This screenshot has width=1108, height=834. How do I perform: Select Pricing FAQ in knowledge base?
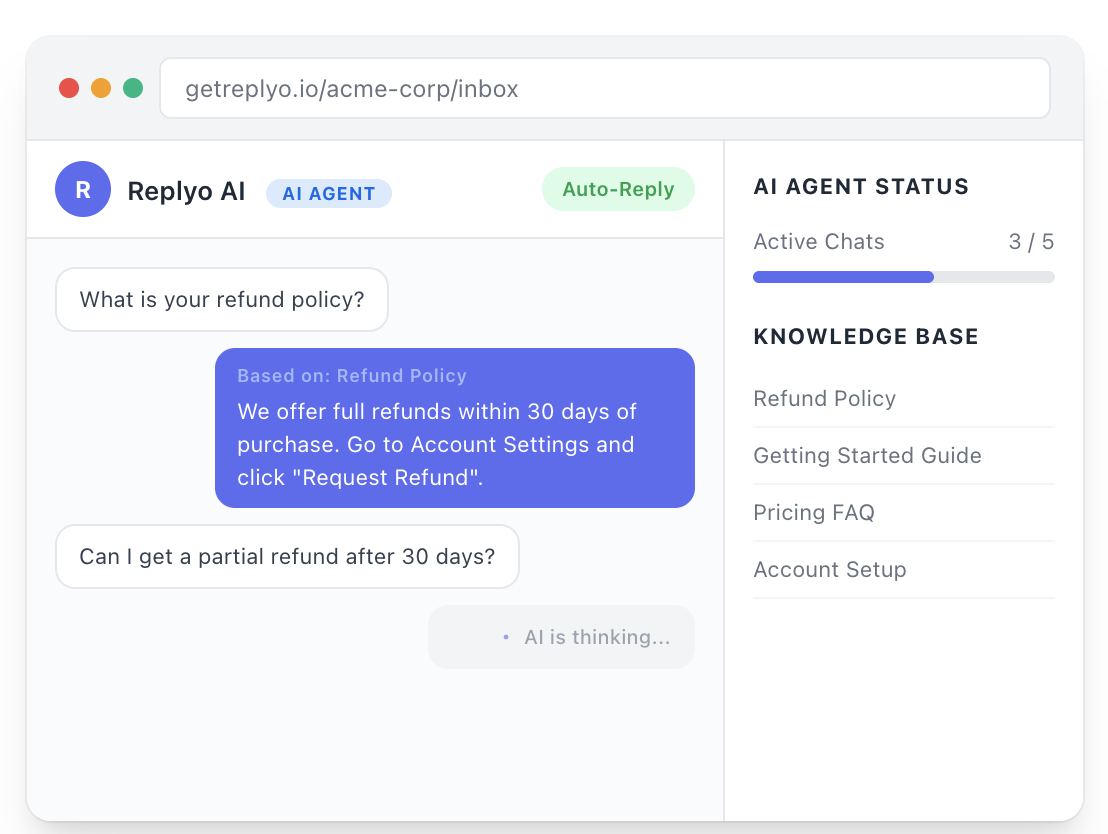814,512
